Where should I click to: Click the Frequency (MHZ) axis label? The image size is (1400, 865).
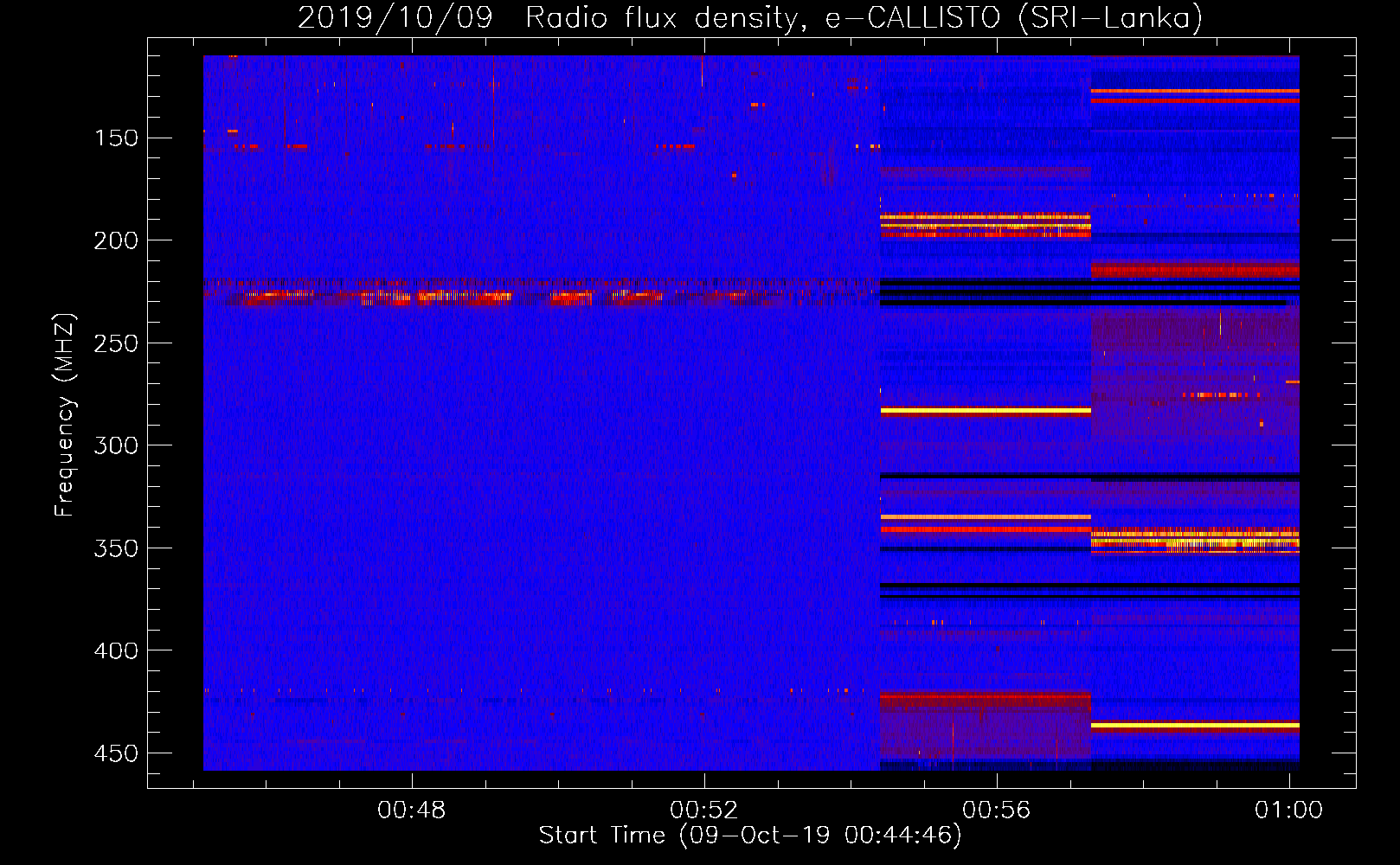pyautogui.click(x=65, y=414)
